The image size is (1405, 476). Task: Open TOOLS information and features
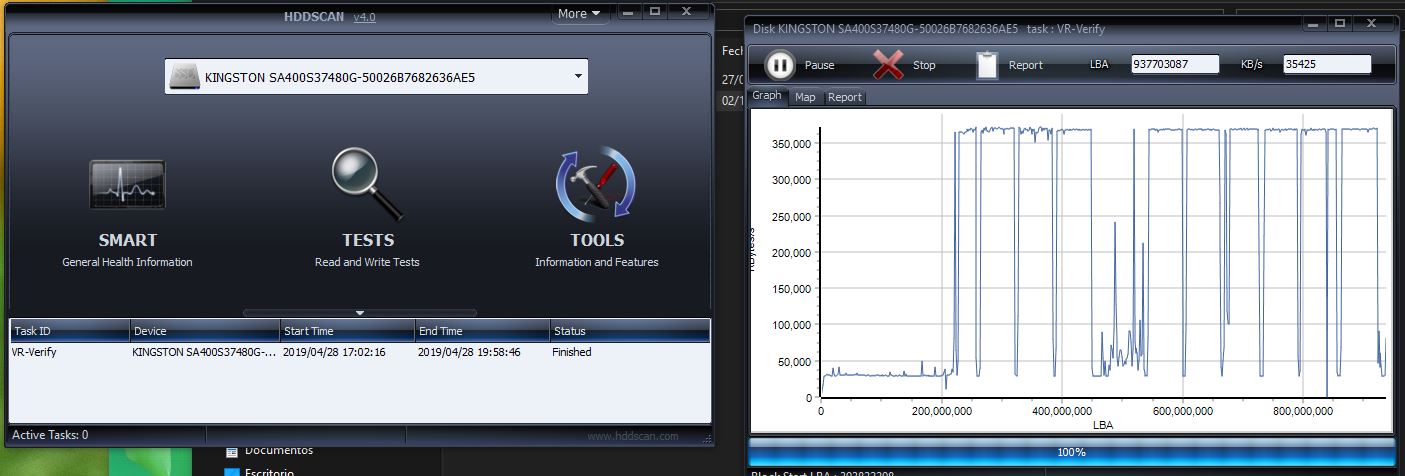[x=596, y=185]
